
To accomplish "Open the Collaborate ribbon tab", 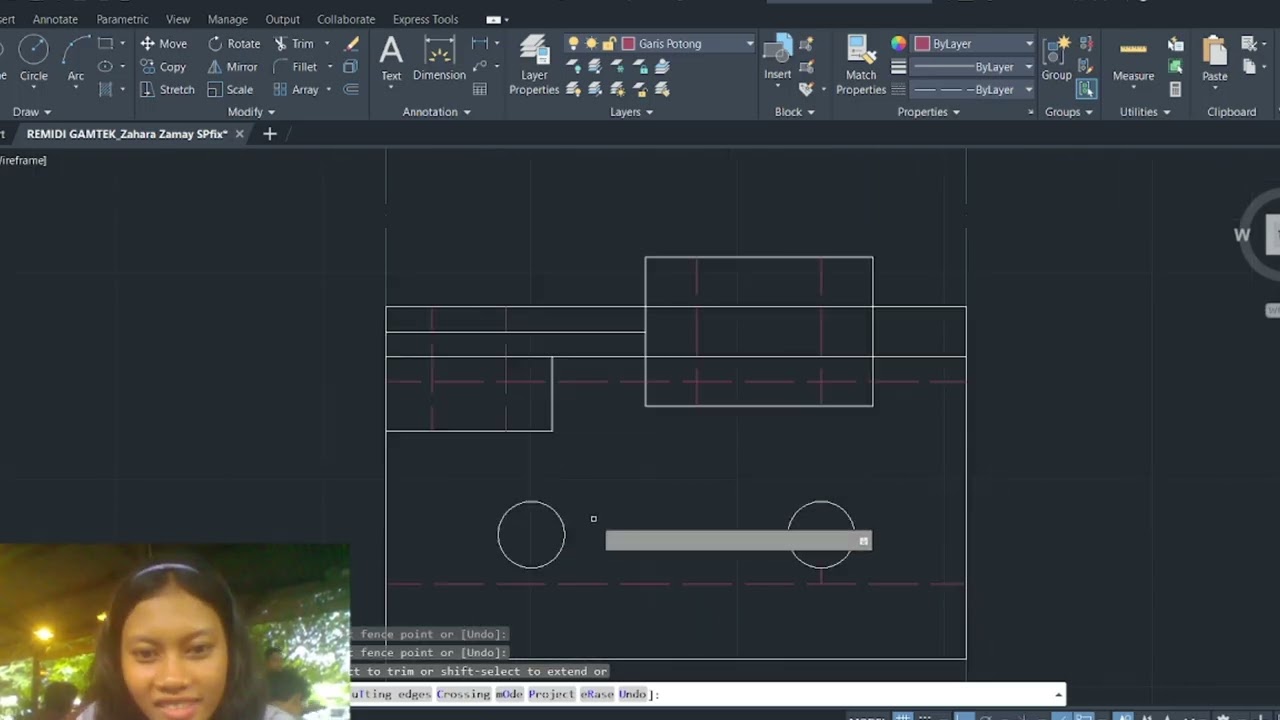I will (x=346, y=19).
